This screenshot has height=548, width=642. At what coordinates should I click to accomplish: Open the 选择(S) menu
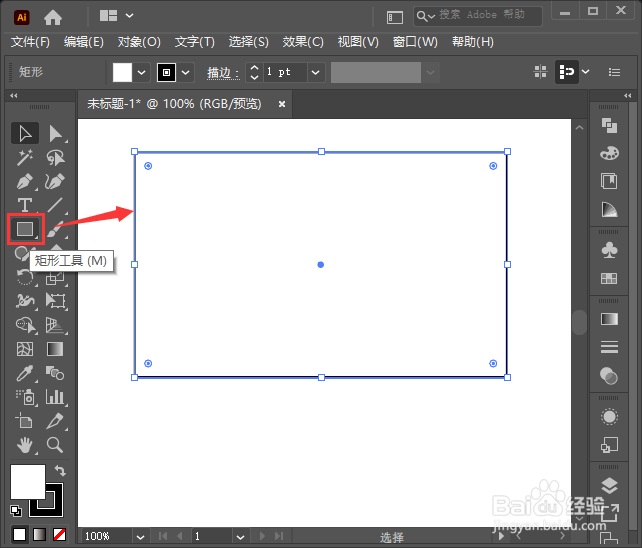pos(249,42)
